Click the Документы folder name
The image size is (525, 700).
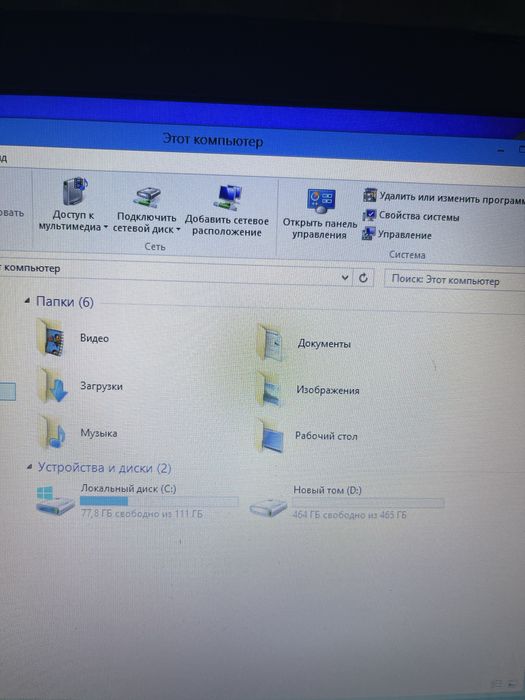[x=324, y=344]
